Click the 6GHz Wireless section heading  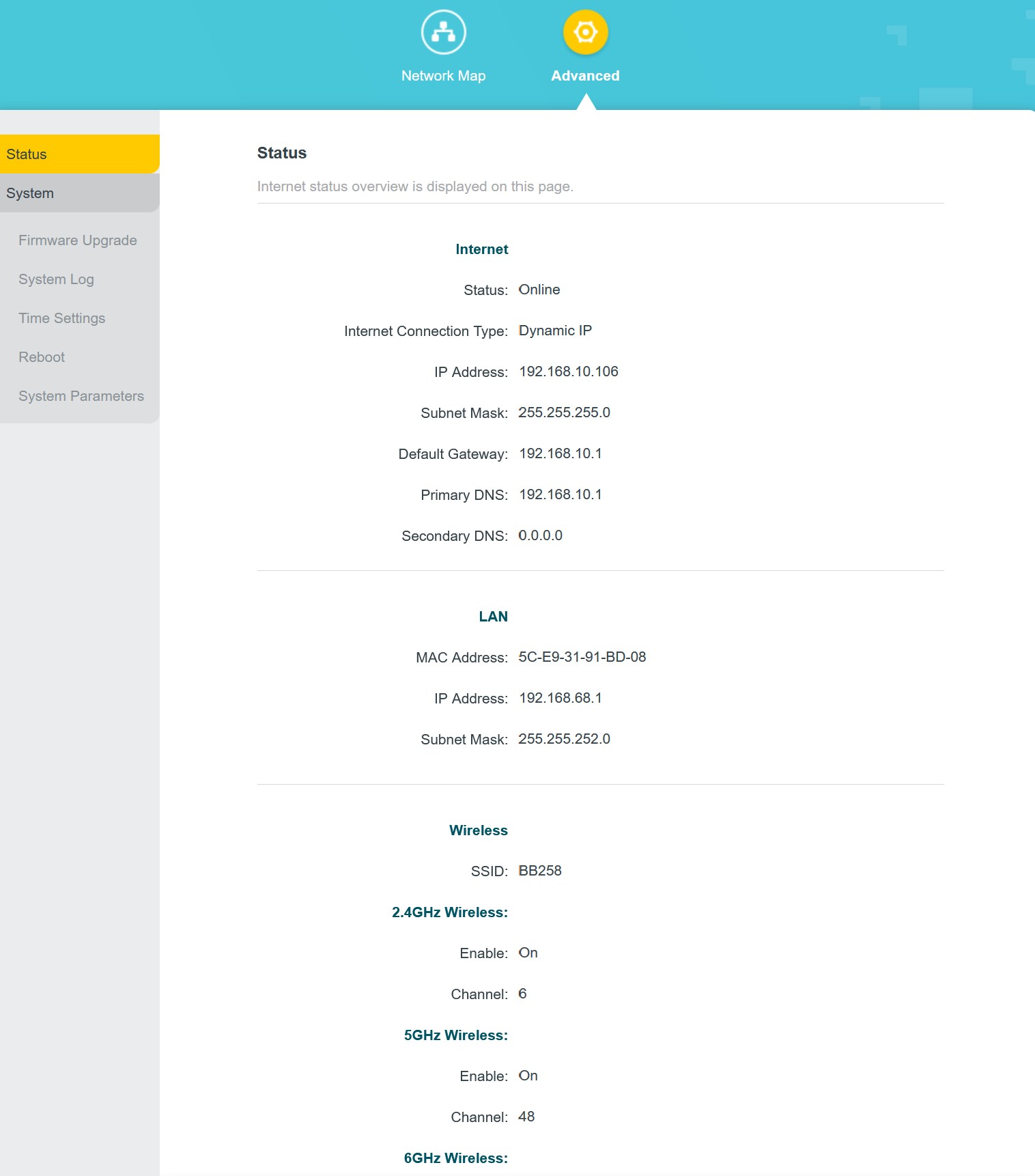(x=455, y=1158)
